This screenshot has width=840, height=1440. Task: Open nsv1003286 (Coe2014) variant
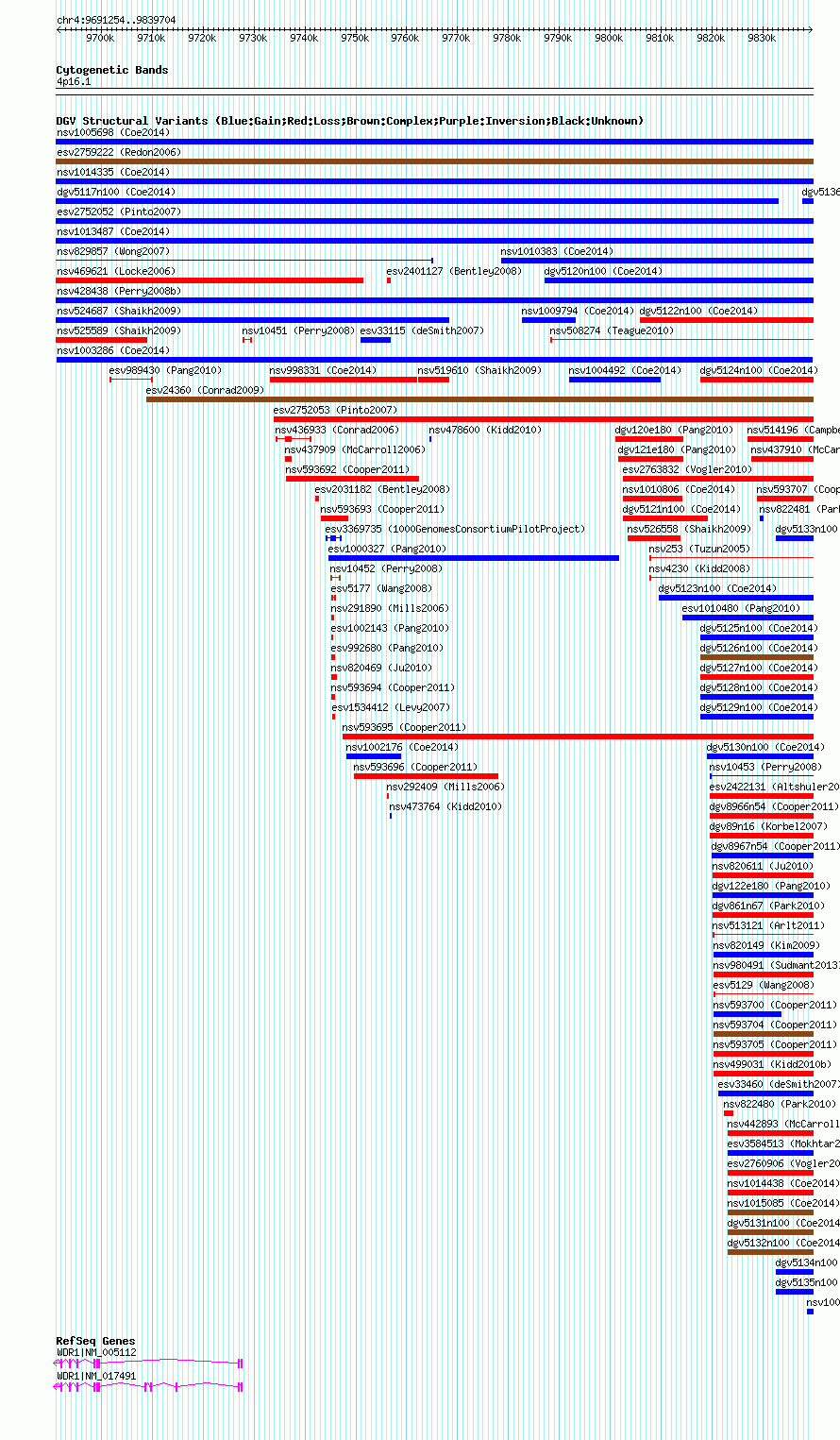coord(113,350)
